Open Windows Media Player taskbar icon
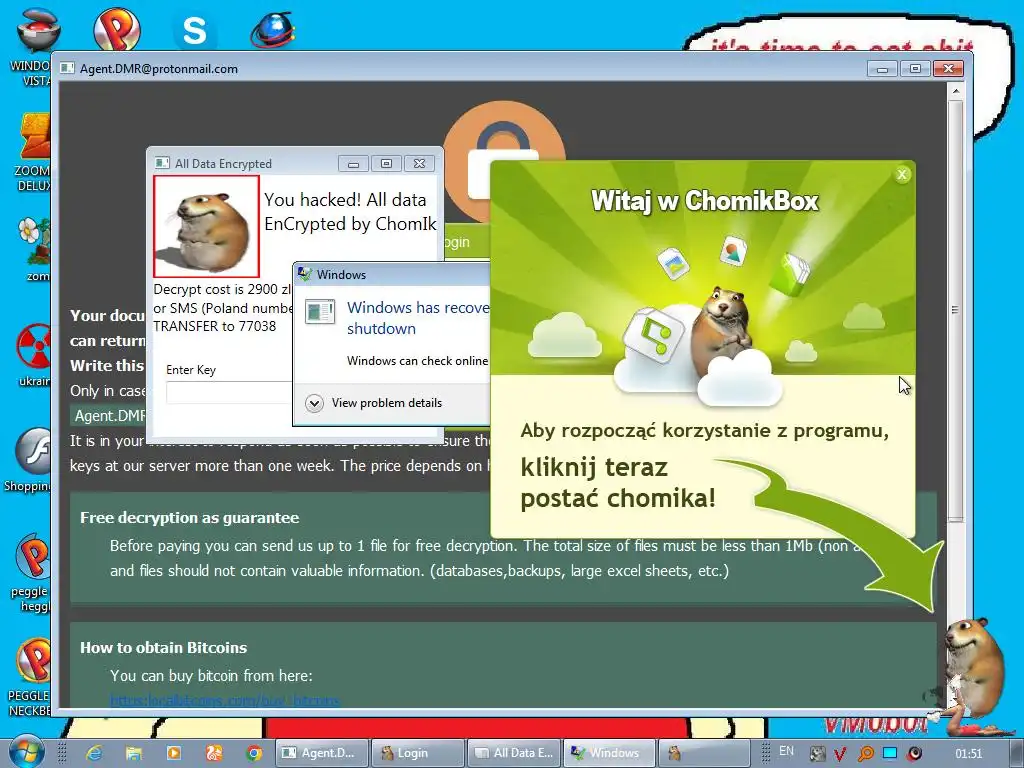 click(174, 753)
